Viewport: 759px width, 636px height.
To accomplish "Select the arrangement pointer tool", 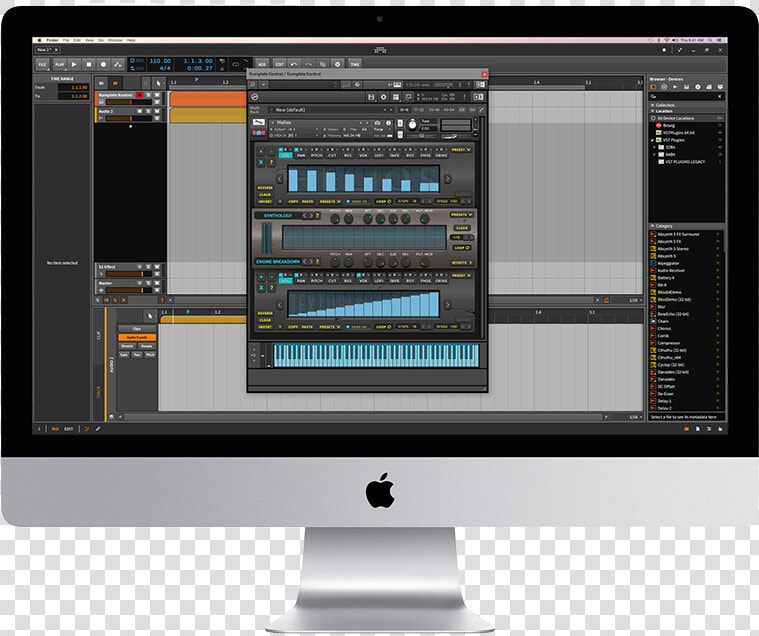I will pyautogui.click(x=158, y=83).
